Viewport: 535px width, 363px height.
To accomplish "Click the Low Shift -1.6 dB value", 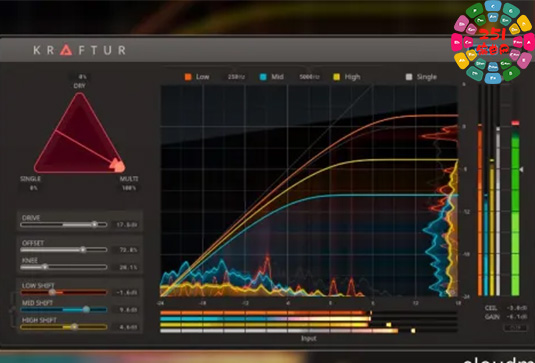I will coord(127,293).
